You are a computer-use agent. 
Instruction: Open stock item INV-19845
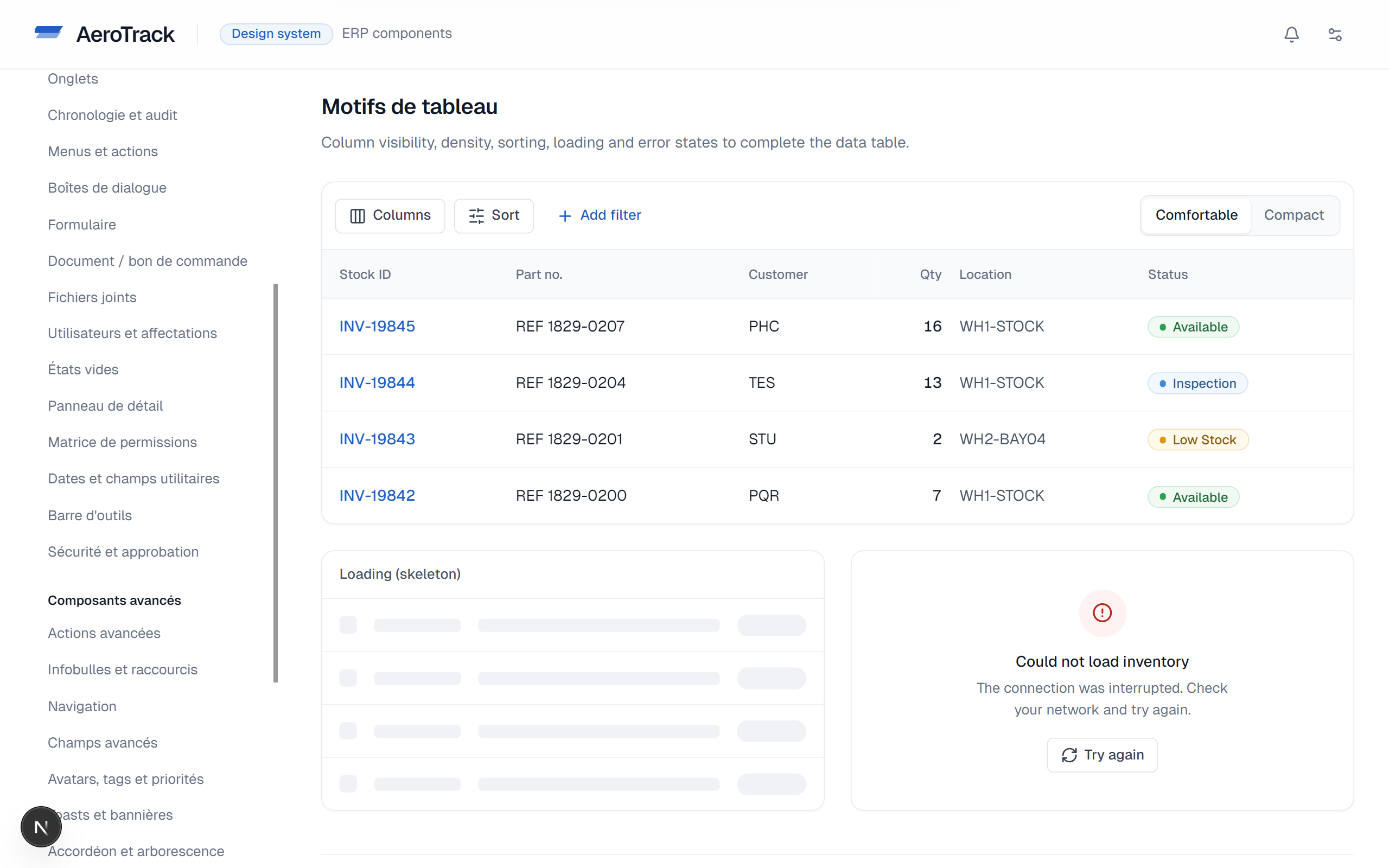(377, 326)
